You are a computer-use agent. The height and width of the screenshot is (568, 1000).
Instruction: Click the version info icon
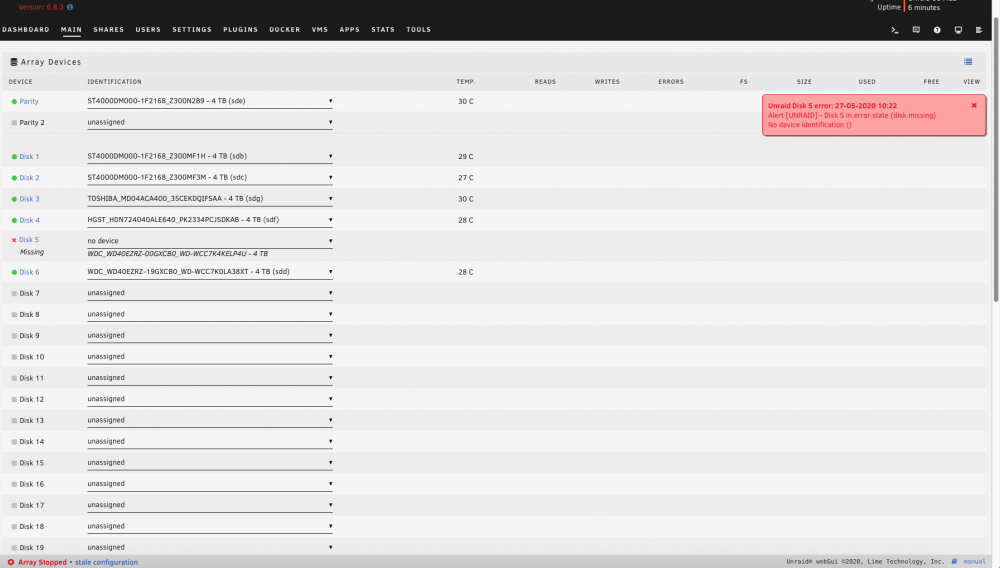70,7
